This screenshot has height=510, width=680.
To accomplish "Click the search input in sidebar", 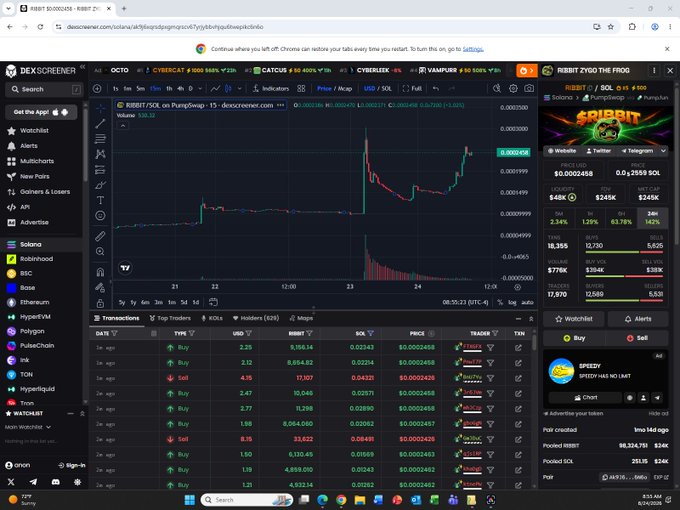I will tap(44, 89).
